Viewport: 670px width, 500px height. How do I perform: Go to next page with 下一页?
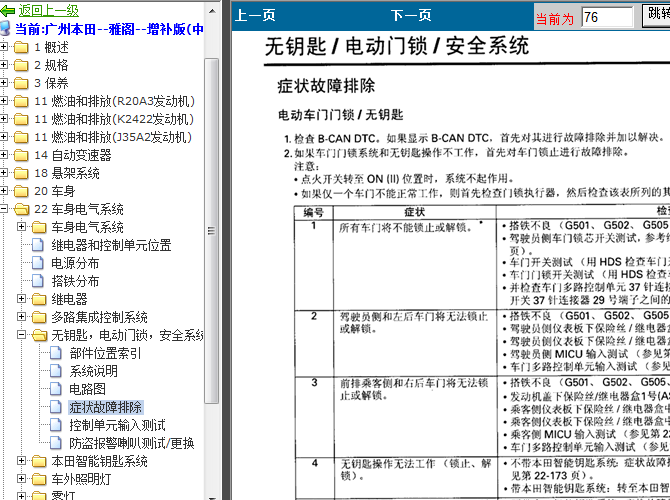[411, 15]
